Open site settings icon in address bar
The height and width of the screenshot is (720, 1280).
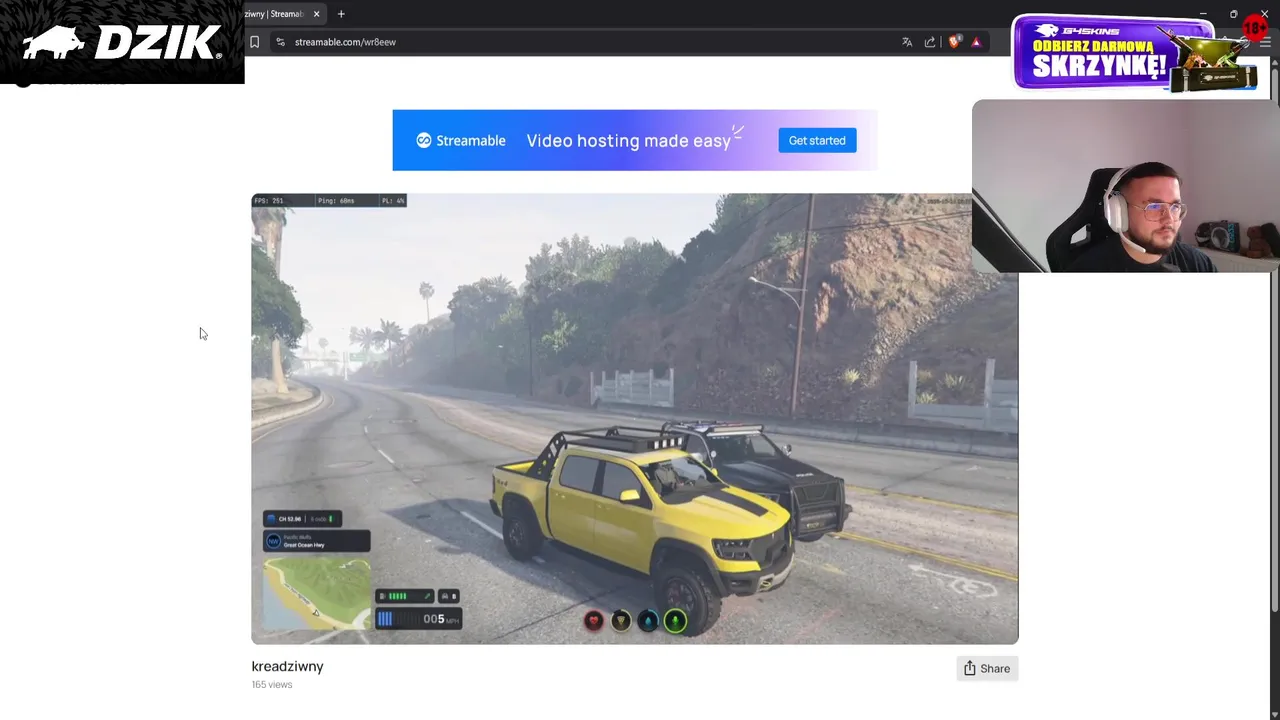[x=280, y=42]
